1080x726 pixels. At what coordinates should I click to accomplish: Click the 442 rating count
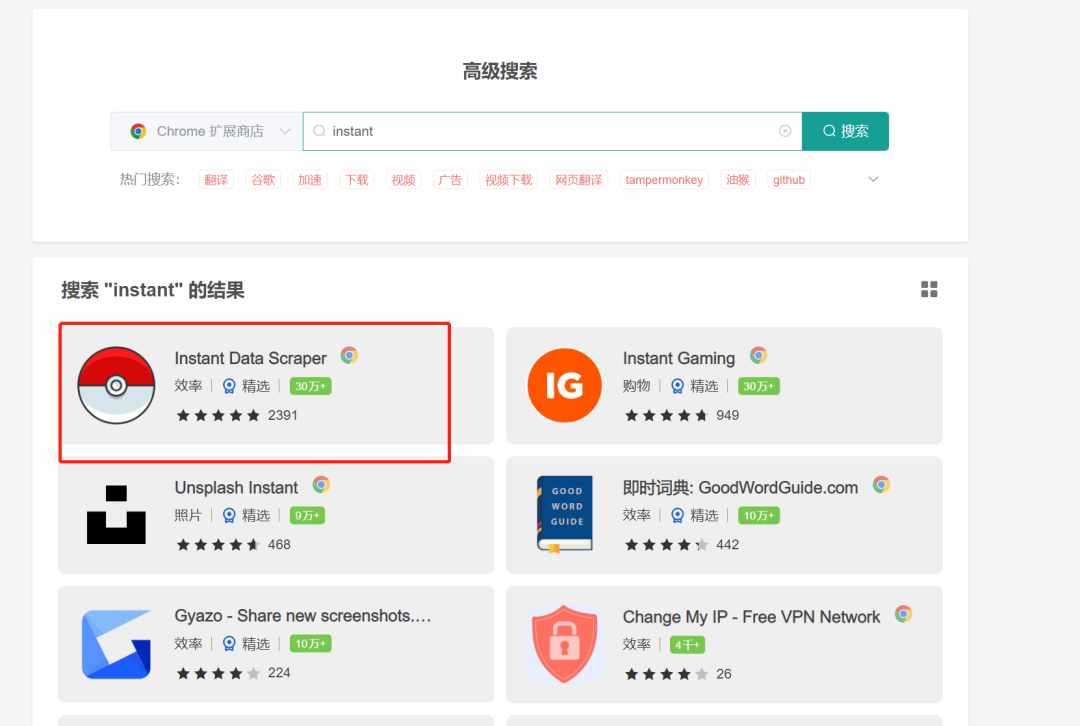(727, 545)
